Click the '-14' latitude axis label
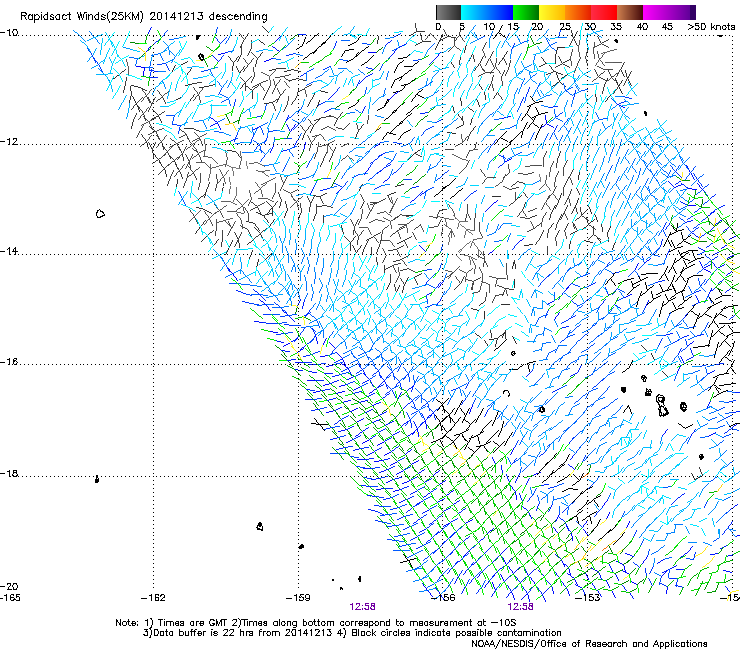 coord(9,251)
